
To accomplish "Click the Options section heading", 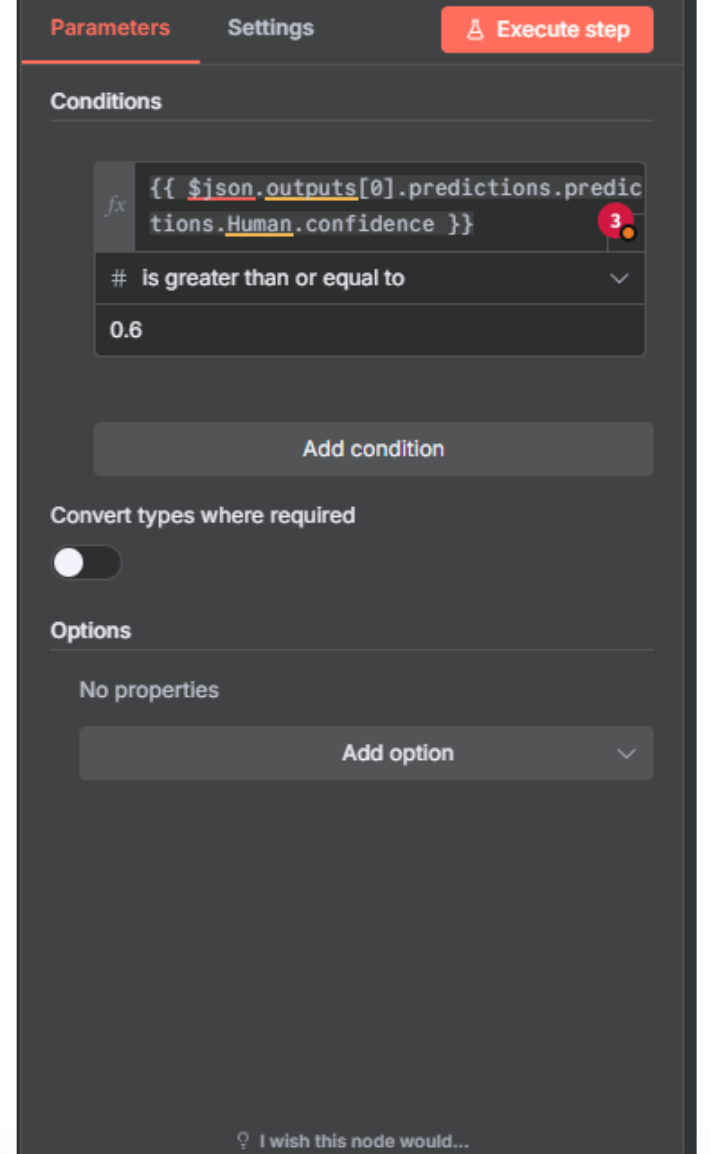I will pyautogui.click(x=91, y=631).
